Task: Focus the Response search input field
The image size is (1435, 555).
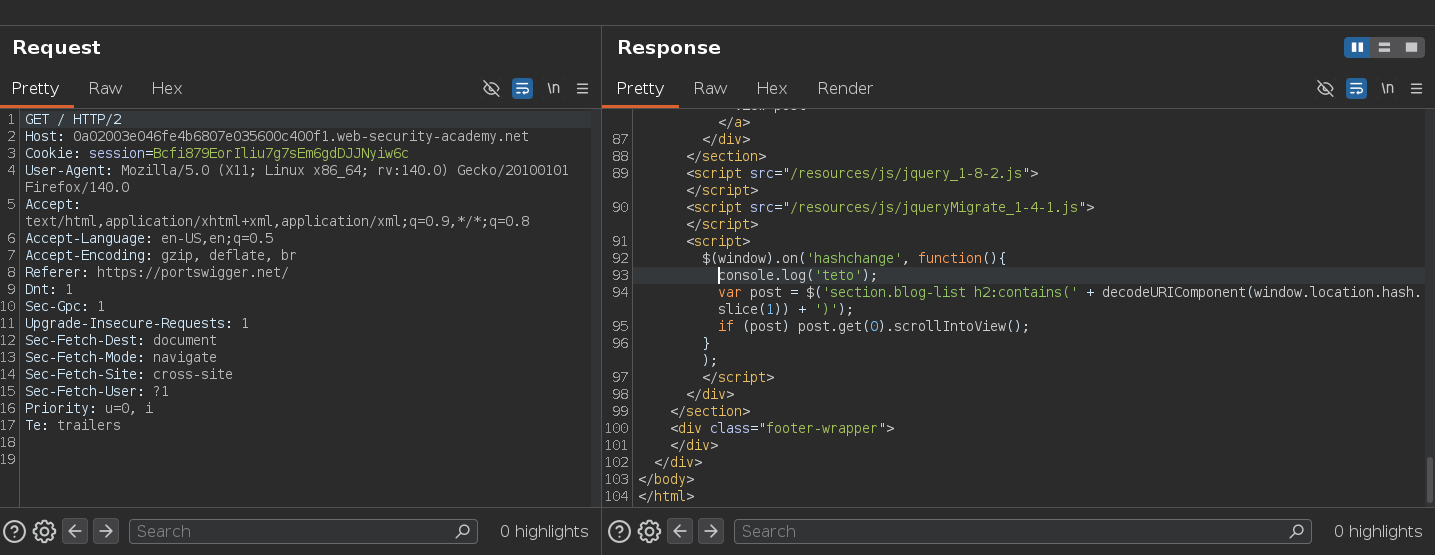Action: pos(1022,531)
